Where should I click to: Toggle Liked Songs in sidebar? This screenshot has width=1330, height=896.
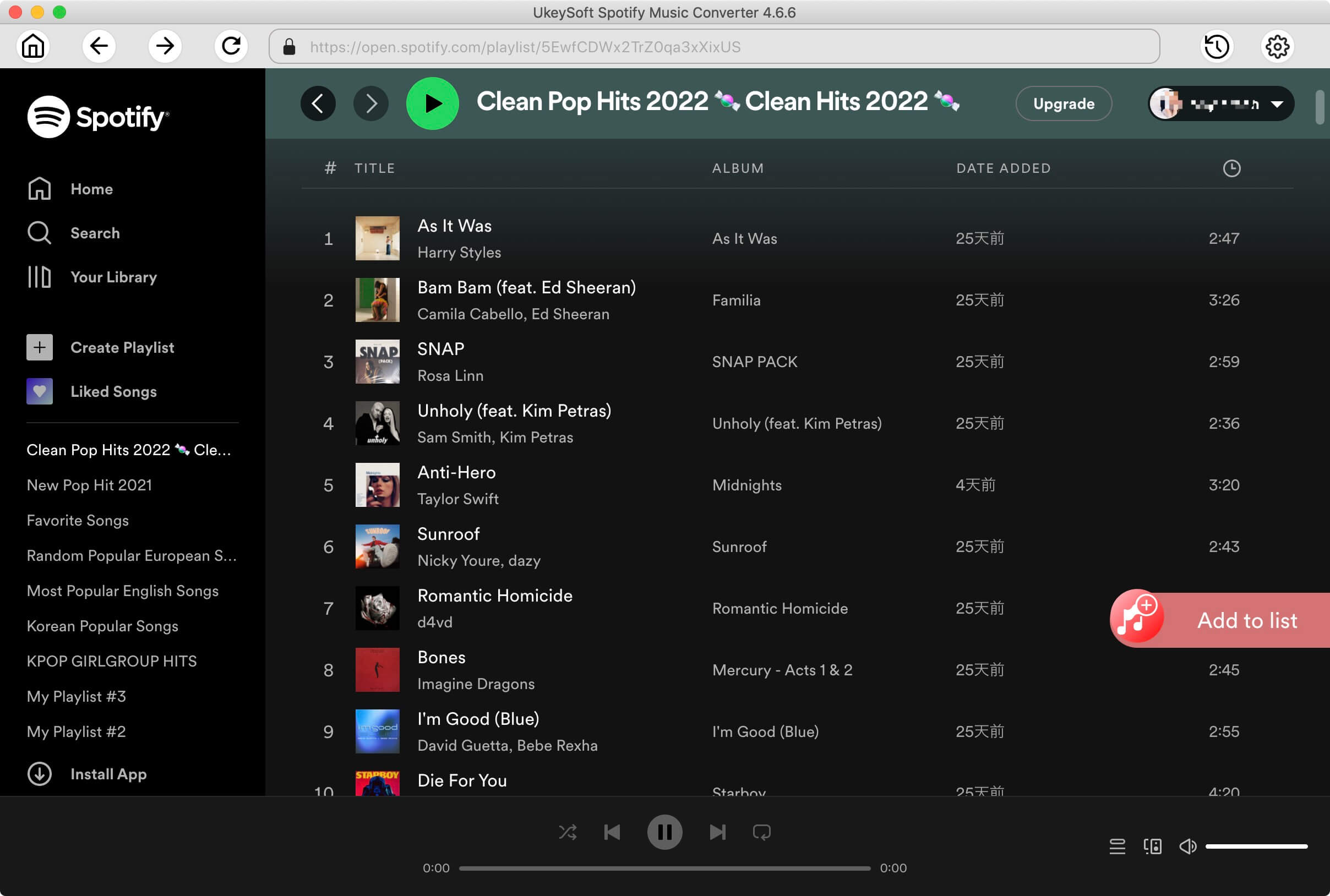click(114, 390)
